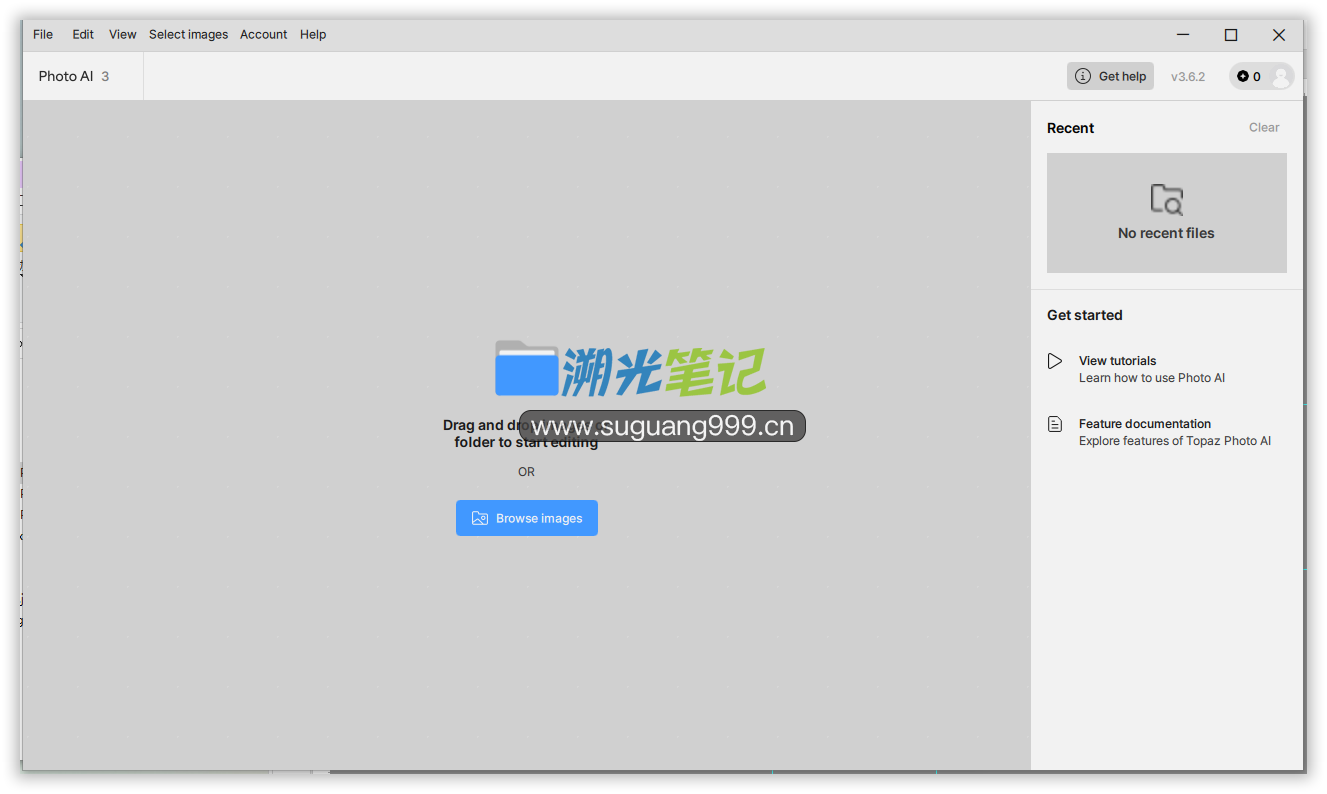Click Explore features of Topaz Photo AI text
Screen dimensions: 1327x794
coord(1175,441)
